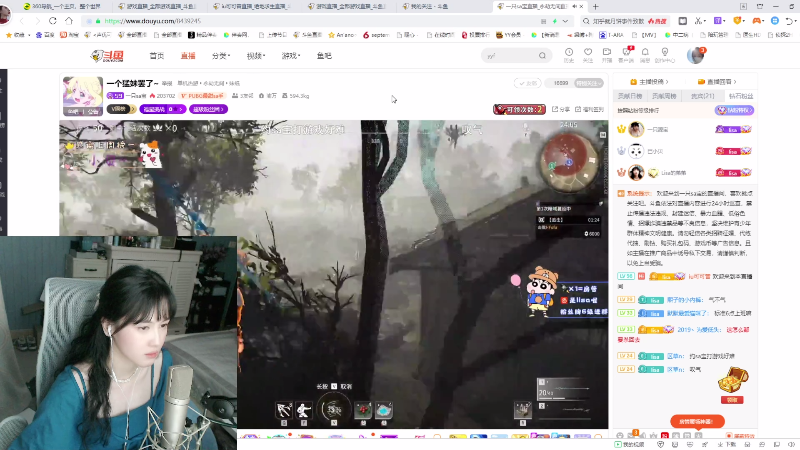Click the orange promo bubble above chat toolbar

(x=697, y=421)
